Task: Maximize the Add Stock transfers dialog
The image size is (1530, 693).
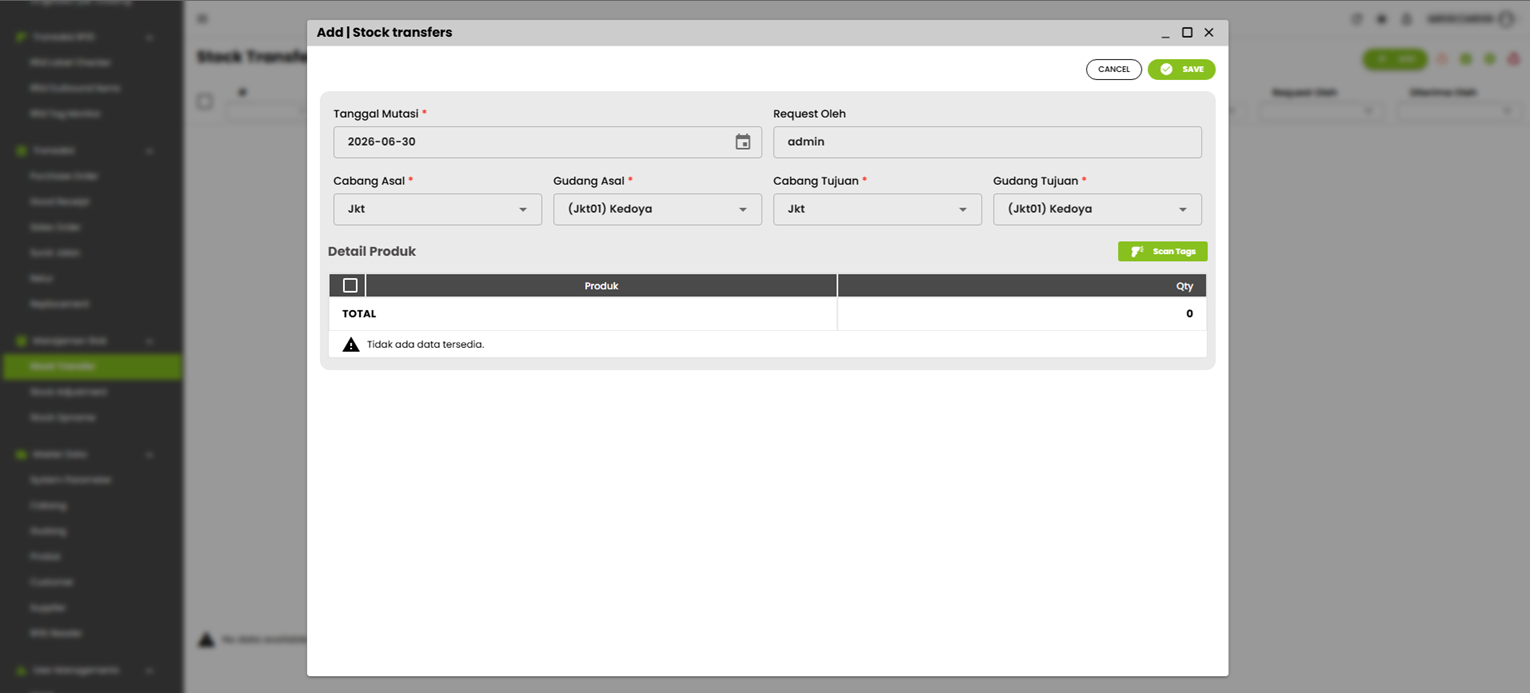Action: tap(1187, 32)
